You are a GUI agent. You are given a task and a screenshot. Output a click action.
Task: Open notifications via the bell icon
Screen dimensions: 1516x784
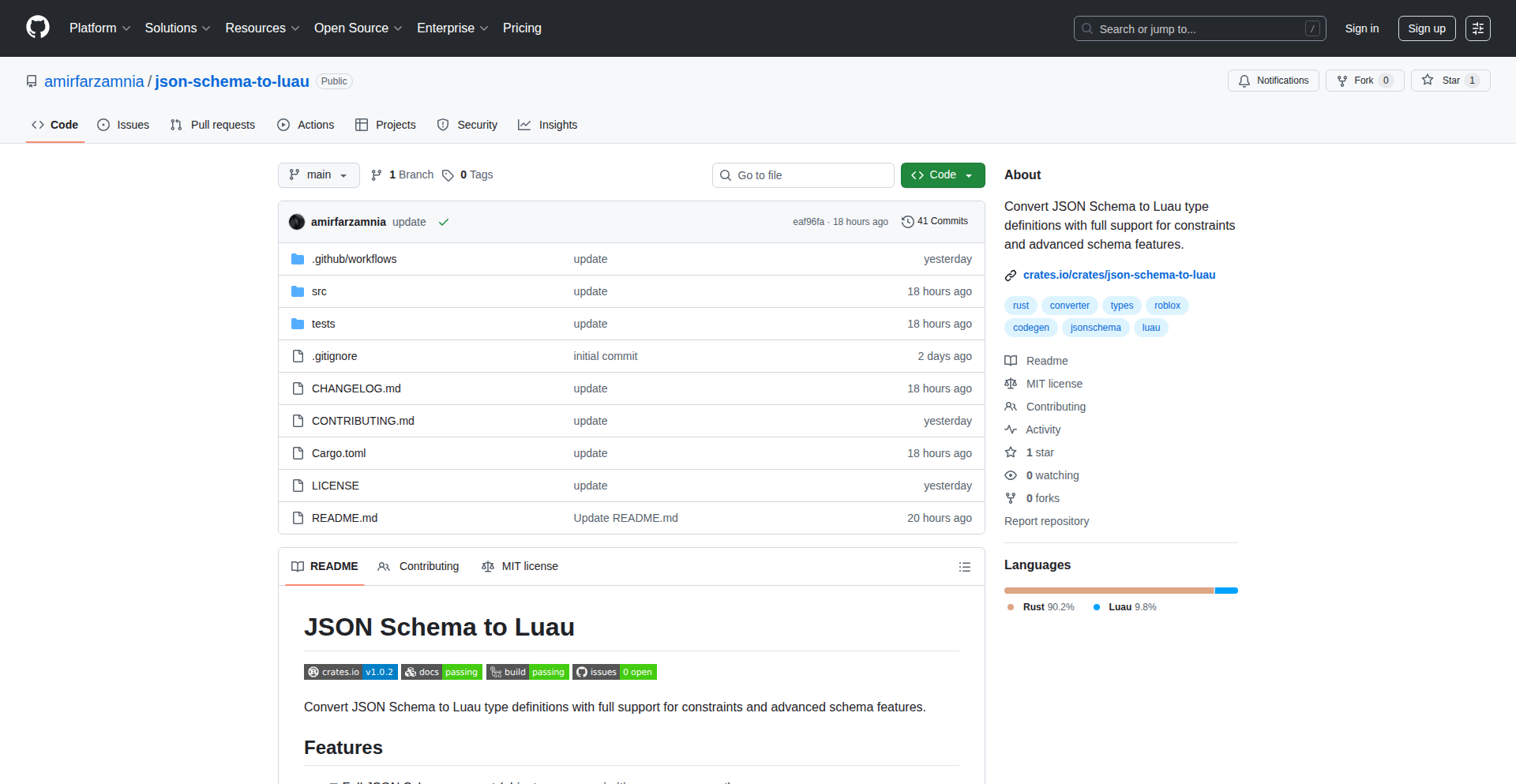point(1244,81)
